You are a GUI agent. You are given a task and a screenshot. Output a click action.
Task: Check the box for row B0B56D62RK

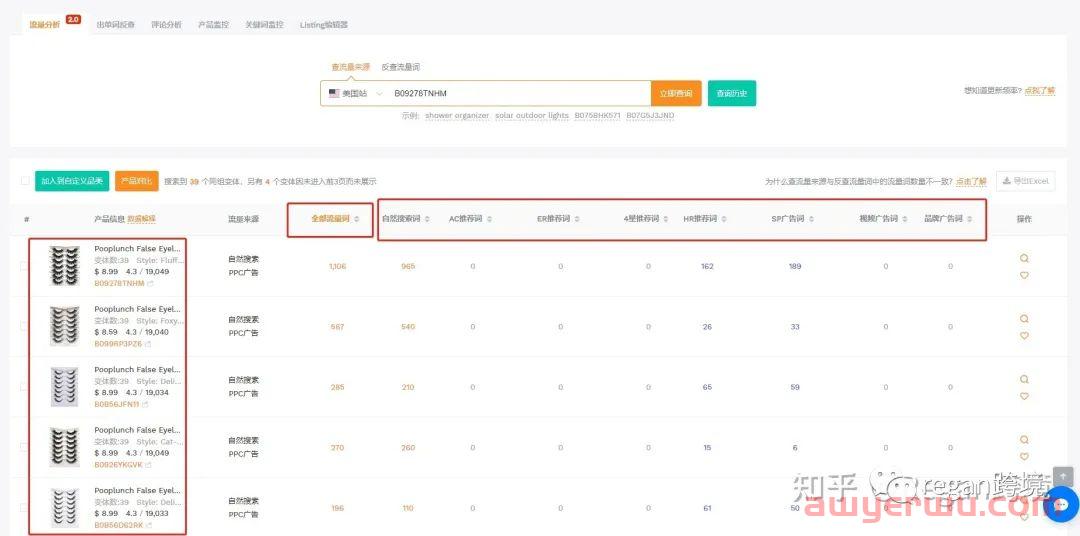[x=25, y=508]
